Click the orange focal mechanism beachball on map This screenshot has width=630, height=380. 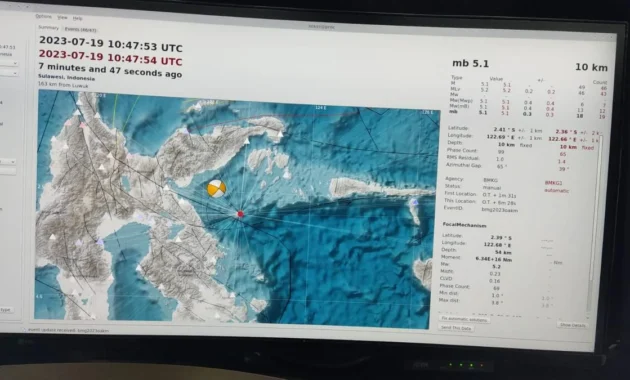pyautogui.click(x=216, y=188)
